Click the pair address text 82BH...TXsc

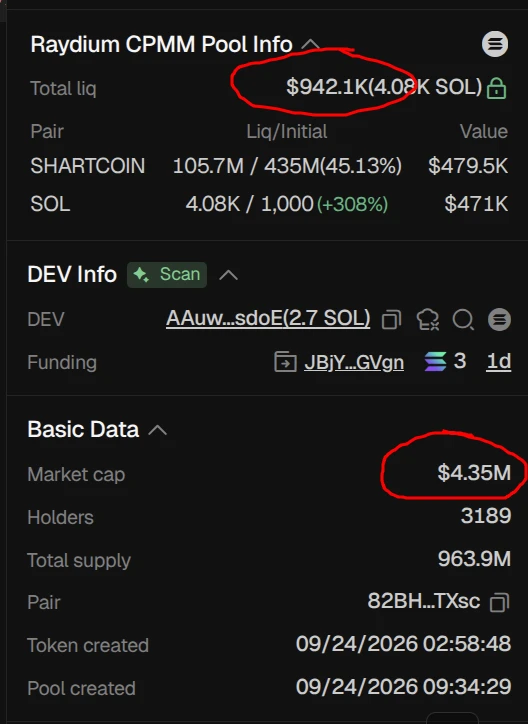(424, 601)
